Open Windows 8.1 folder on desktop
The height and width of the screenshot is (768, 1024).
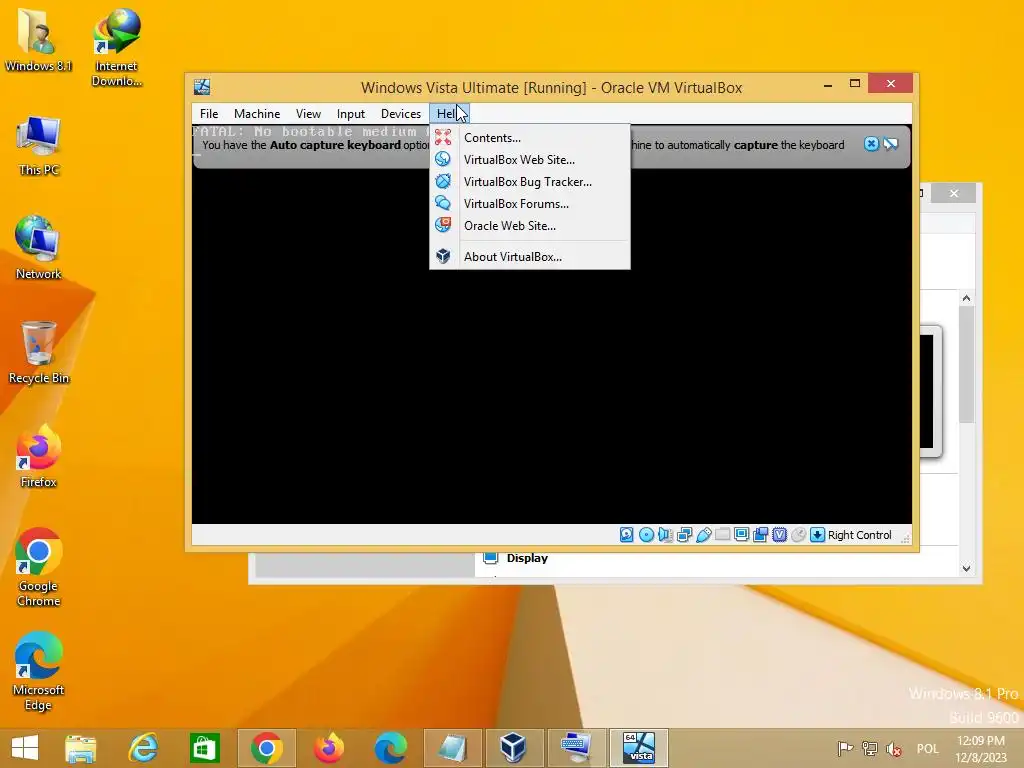[38, 39]
